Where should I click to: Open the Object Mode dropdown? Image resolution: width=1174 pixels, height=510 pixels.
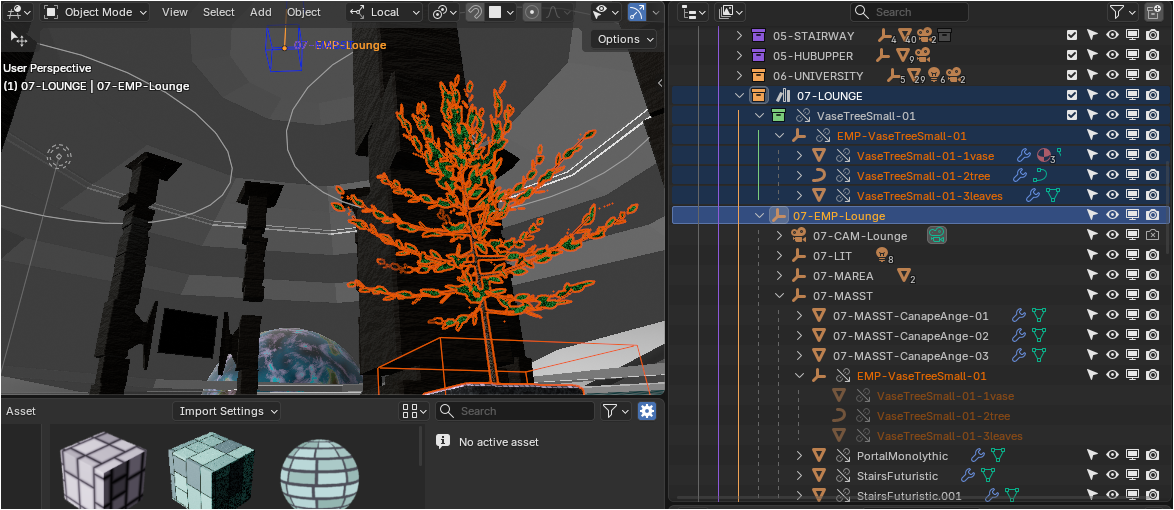pos(95,12)
